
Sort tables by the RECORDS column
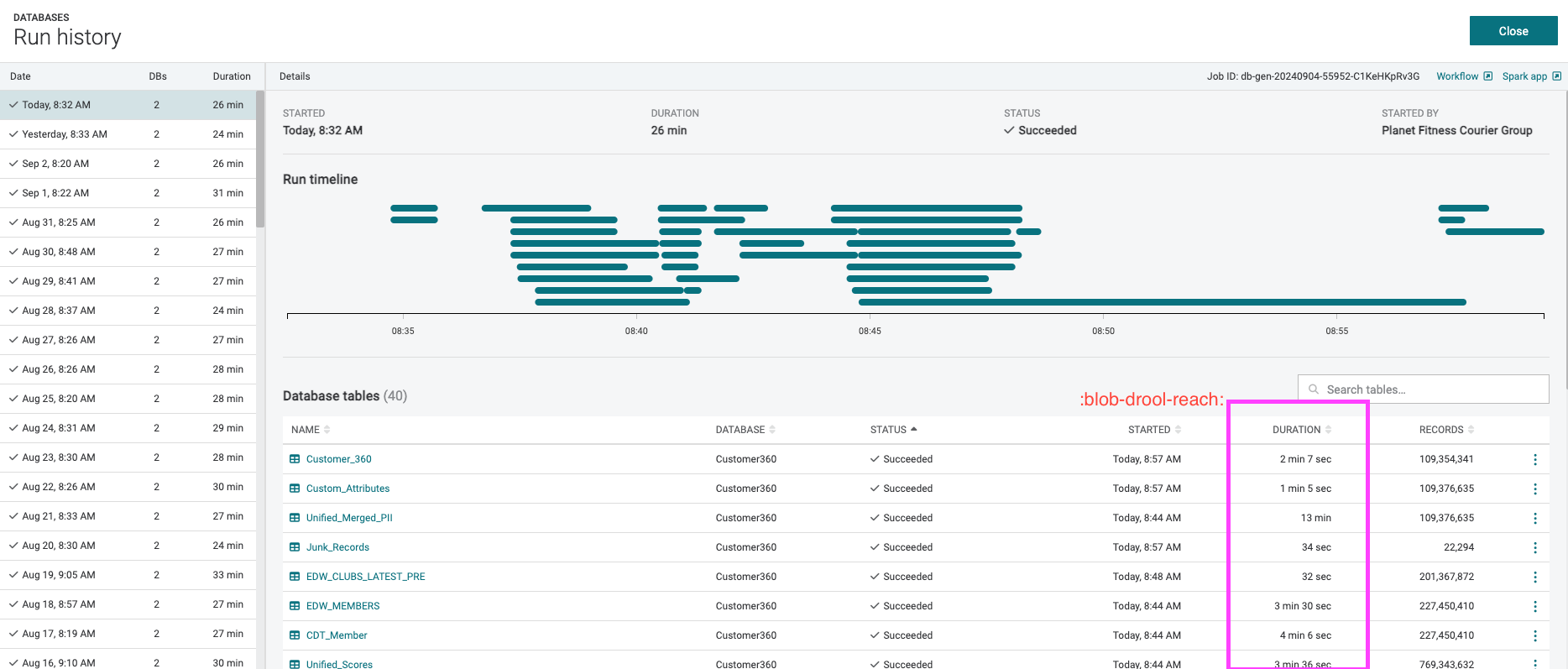[x=1446, y=430]
